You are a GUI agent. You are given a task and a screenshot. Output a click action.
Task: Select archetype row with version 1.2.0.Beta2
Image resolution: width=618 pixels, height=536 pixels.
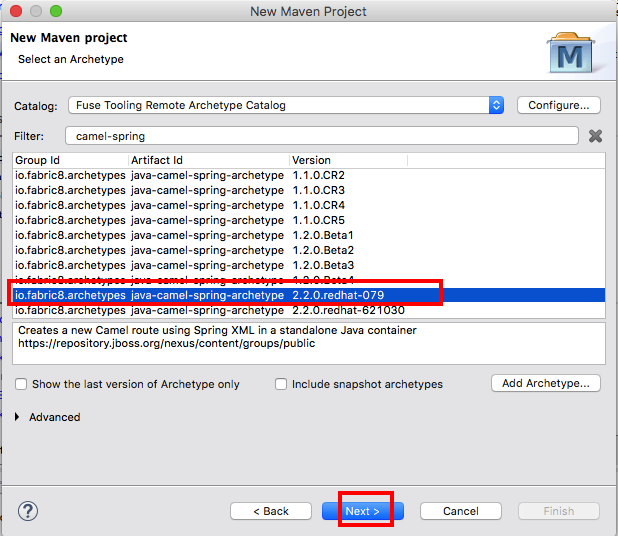click(x=309, y=250)
